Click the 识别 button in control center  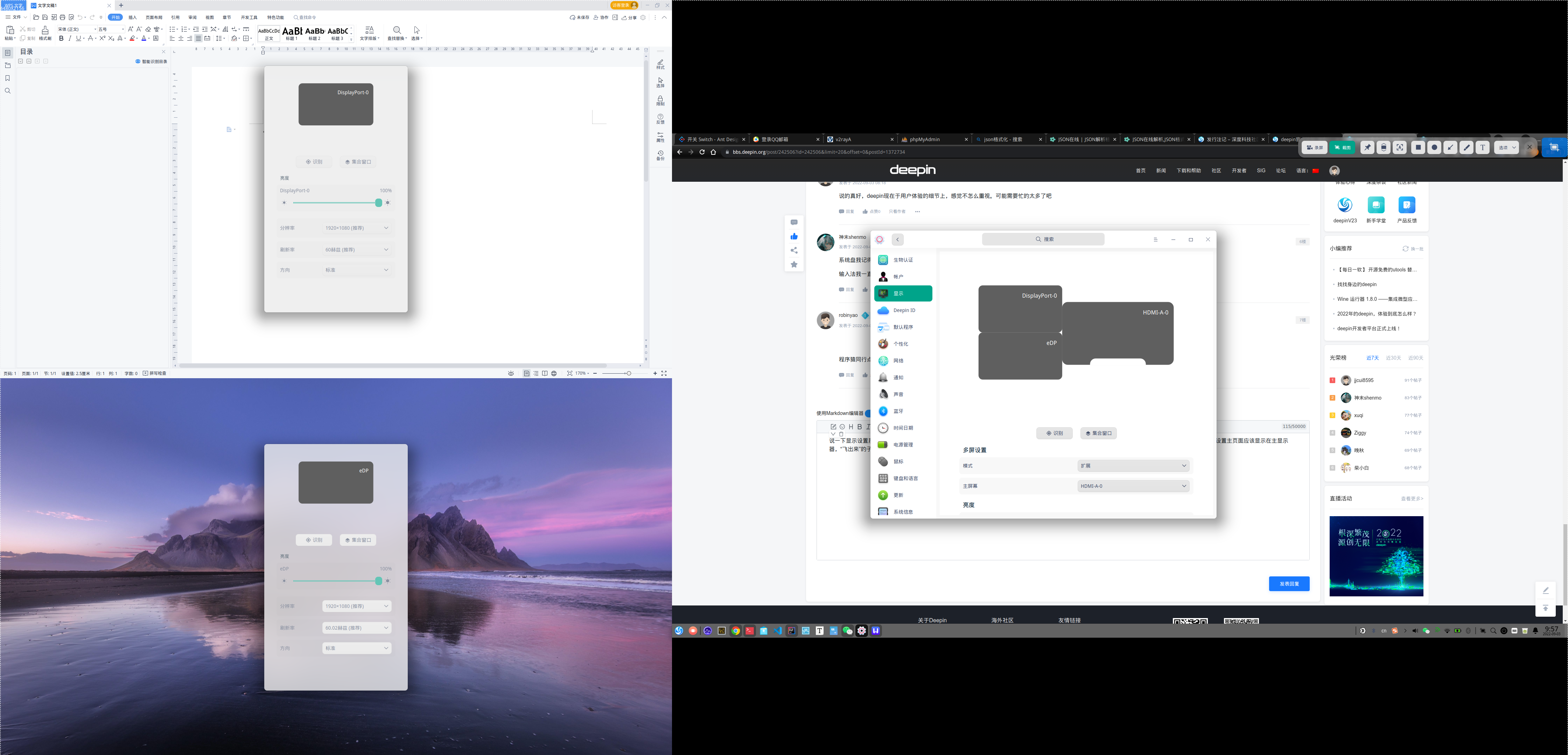pyautogui.click(x=1054, y=433)
